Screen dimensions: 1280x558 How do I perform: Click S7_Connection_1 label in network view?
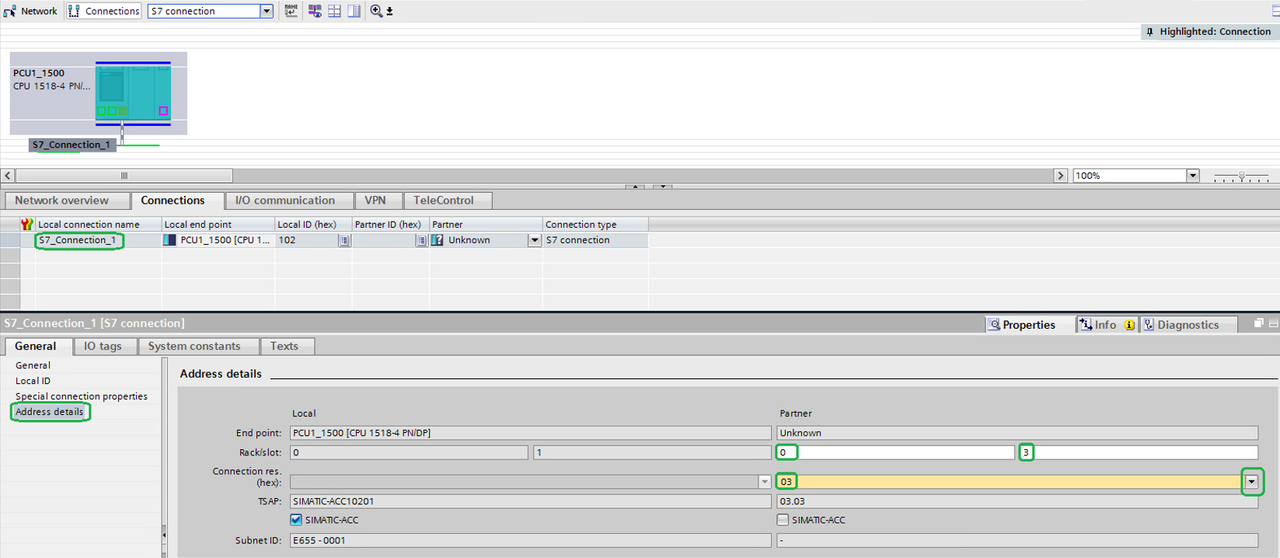tap(72, 145)
